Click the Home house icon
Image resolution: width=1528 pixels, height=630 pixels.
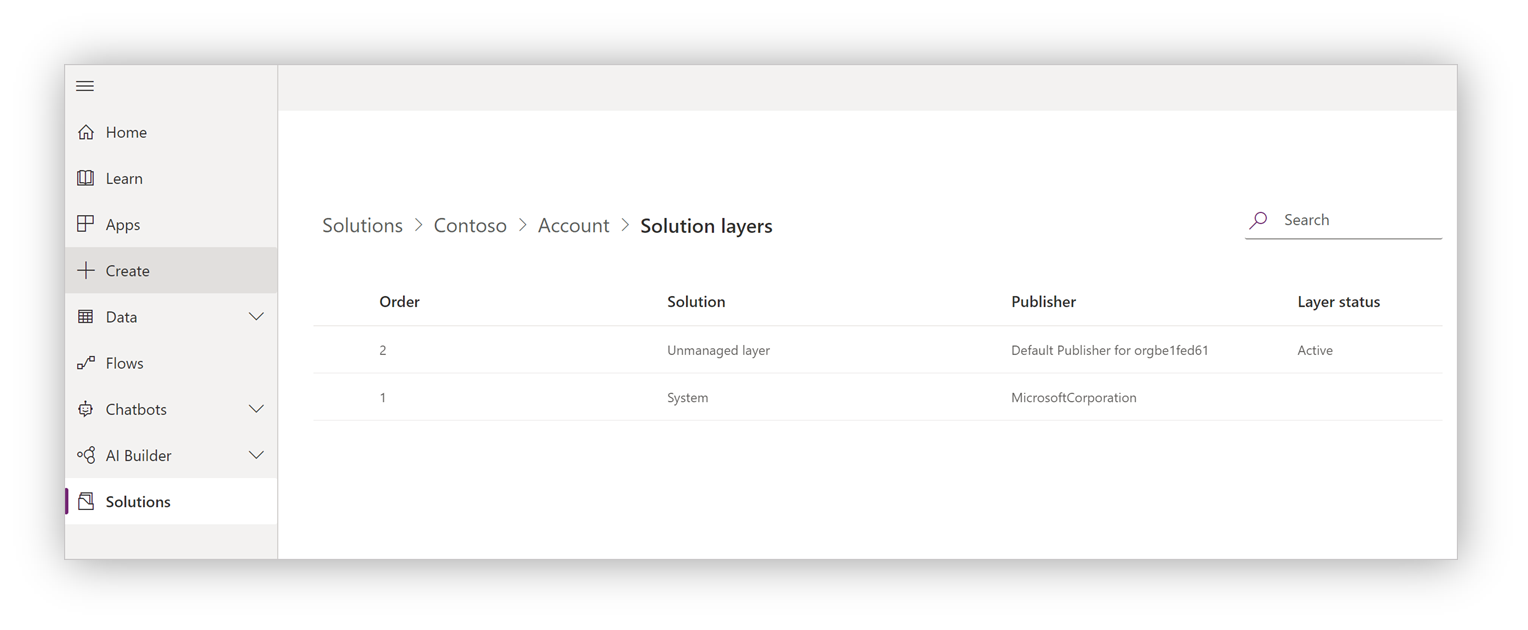click(86, 132)
